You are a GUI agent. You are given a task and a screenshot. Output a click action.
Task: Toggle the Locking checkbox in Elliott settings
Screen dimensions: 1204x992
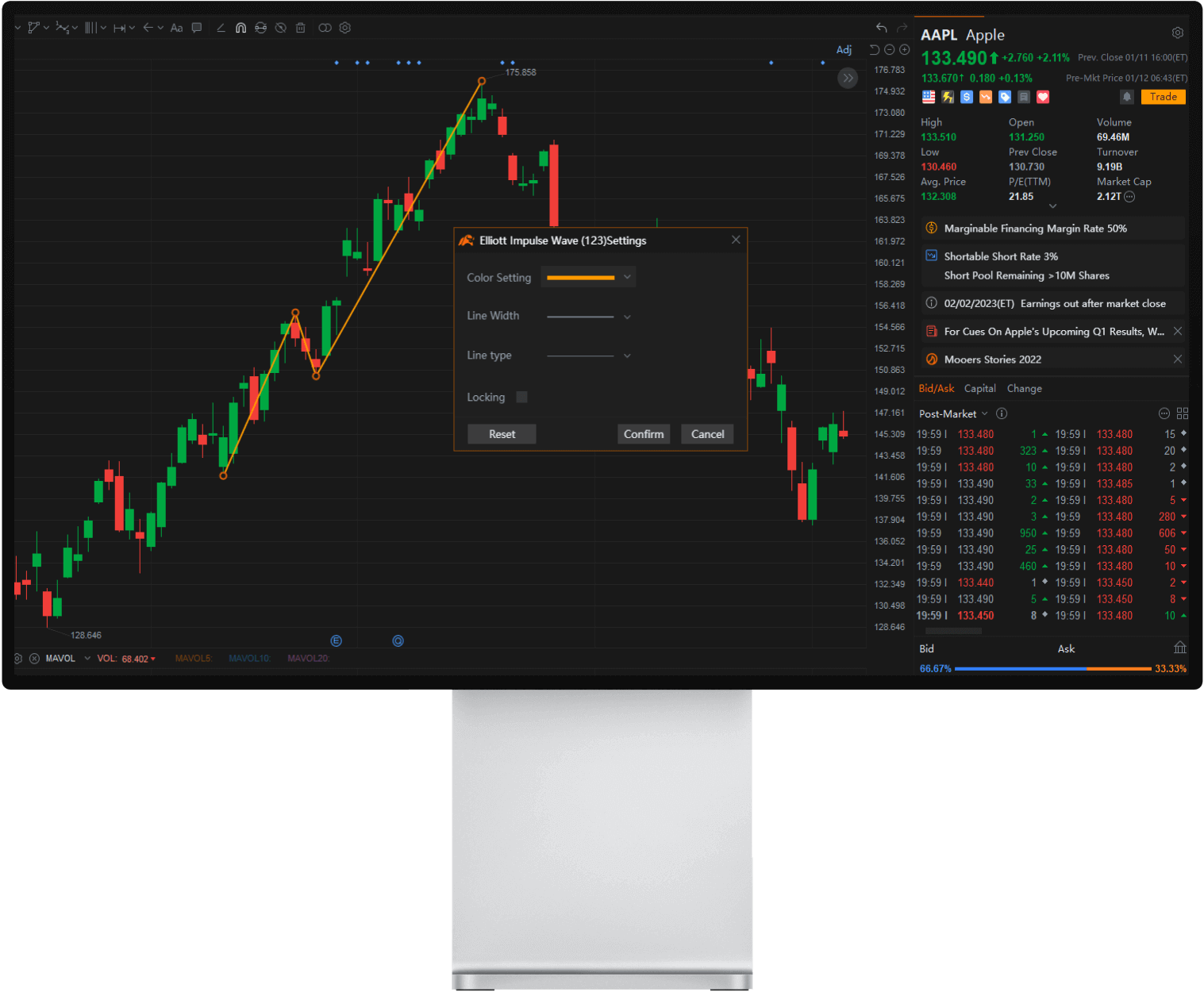pyautogui.click(x=521, y=397)
